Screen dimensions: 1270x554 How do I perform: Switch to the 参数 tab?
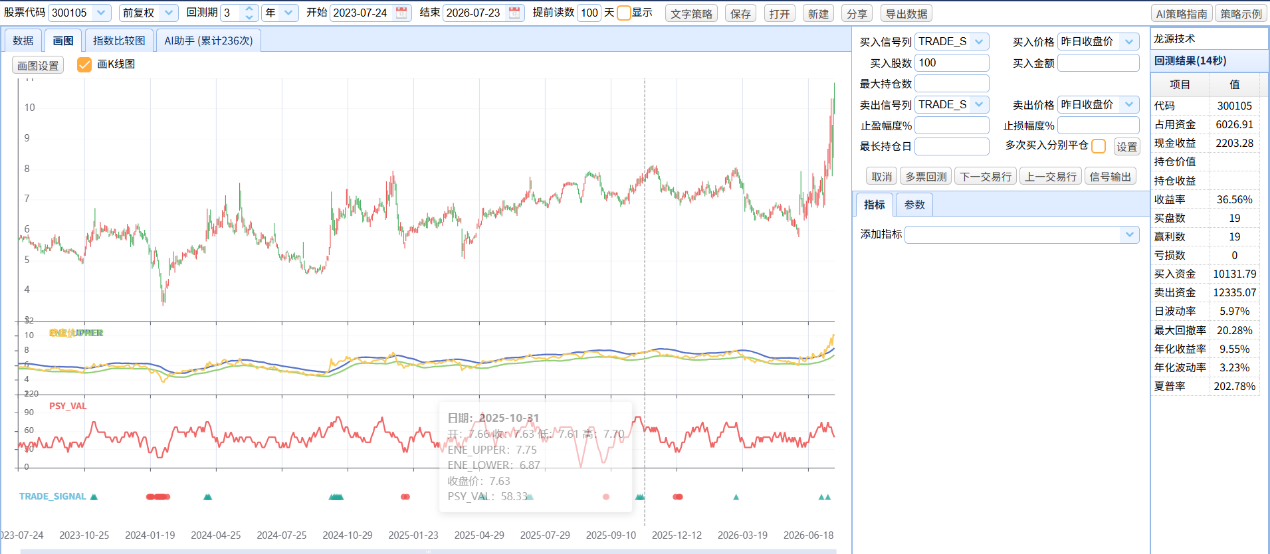914,205
